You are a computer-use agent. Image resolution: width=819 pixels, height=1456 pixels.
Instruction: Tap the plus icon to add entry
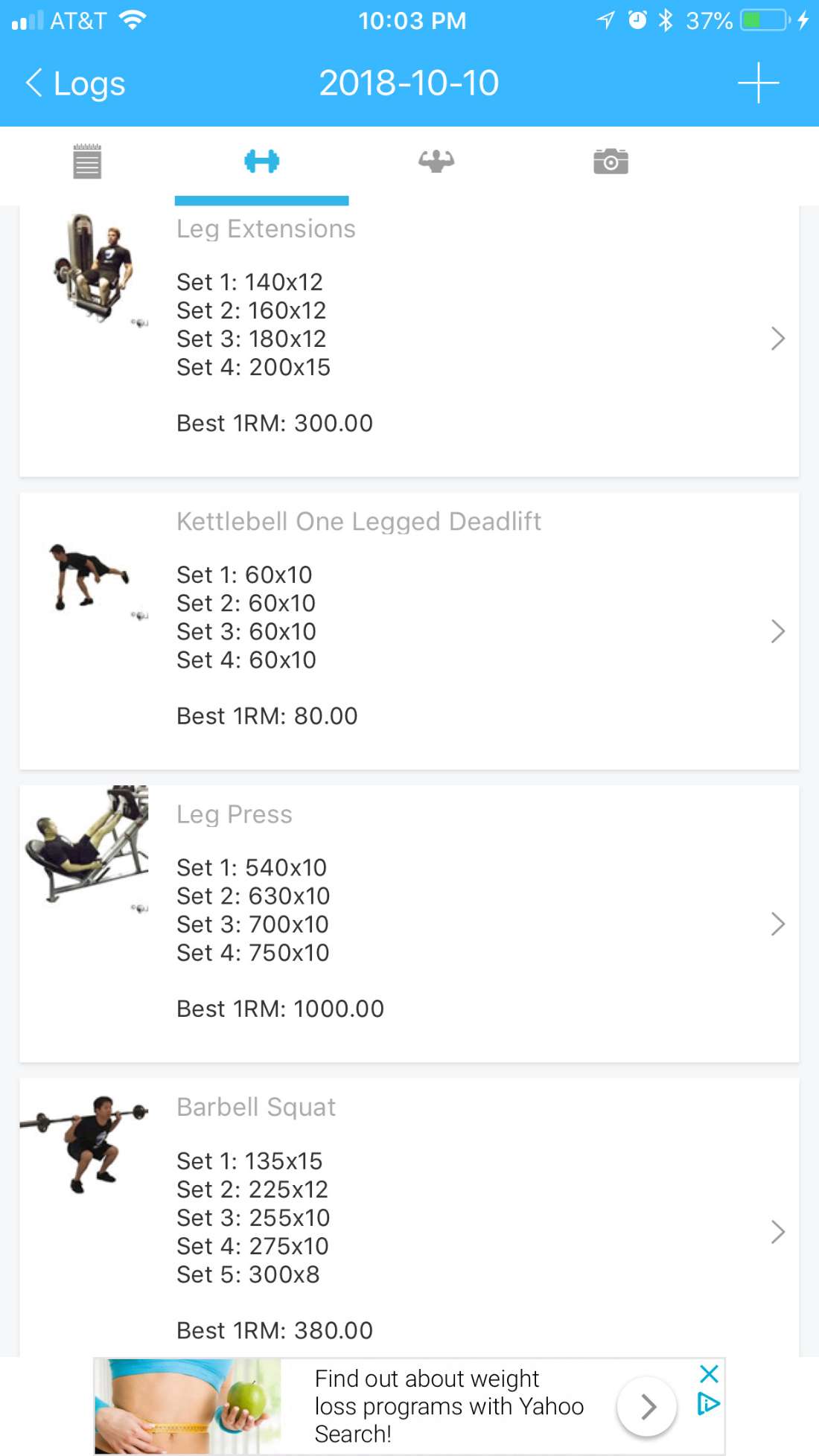tap(758, 83)
